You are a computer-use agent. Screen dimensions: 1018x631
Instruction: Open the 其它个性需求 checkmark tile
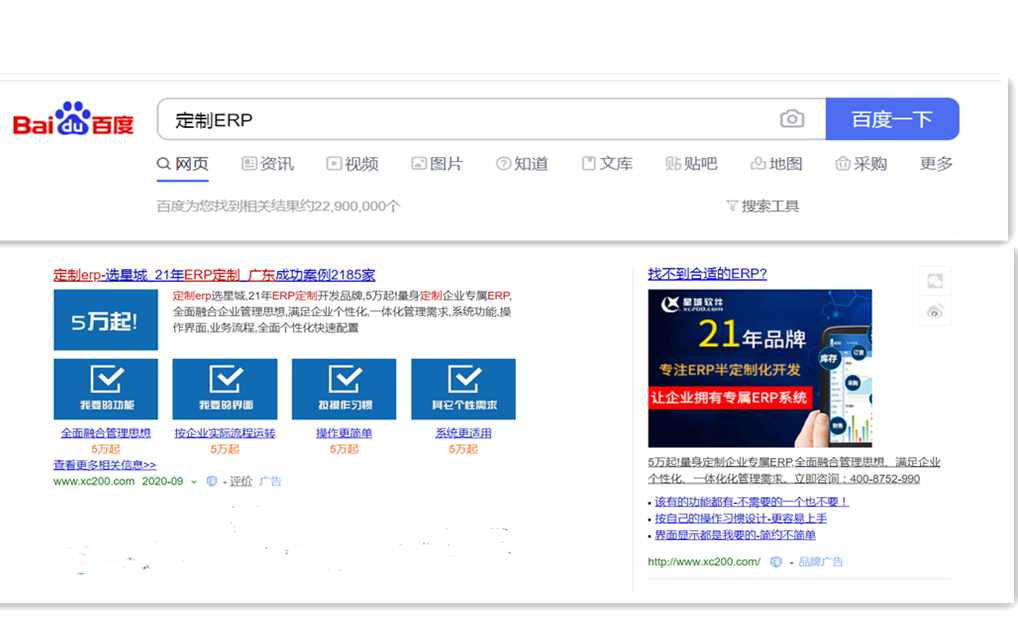click(x=464, y=389)
